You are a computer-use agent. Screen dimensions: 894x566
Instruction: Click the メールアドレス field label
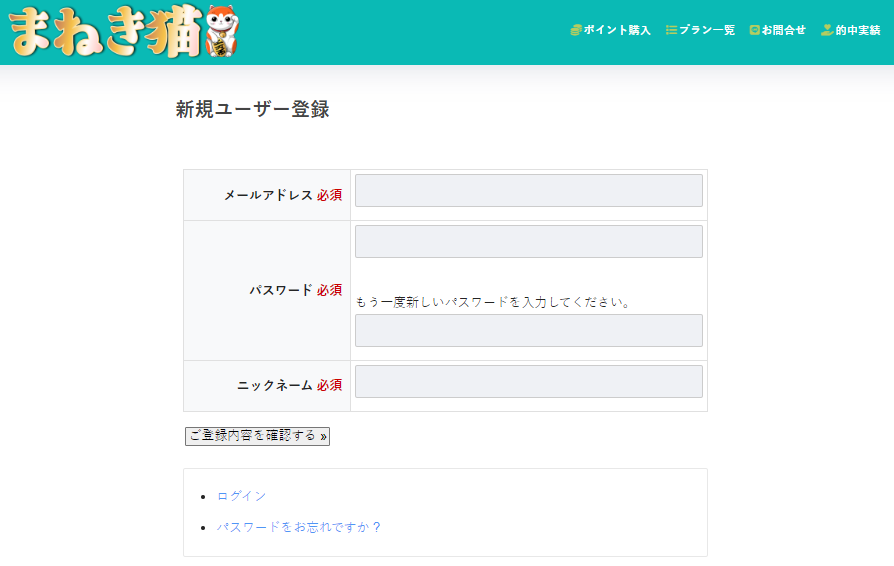(x=268, y=196)
